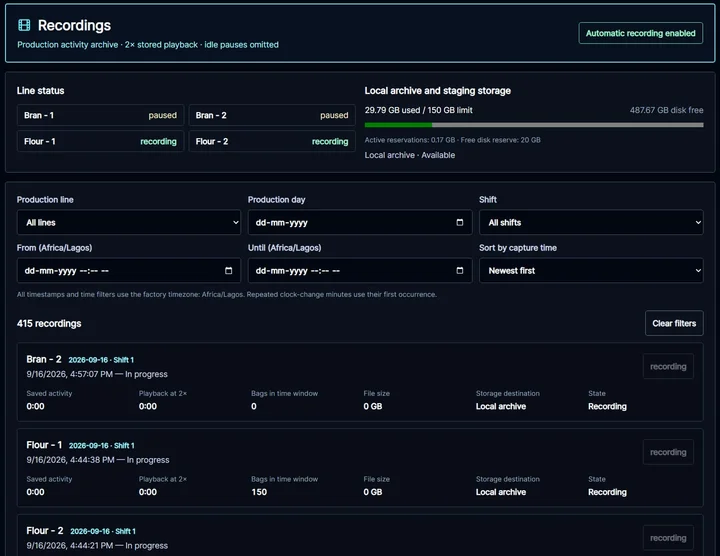Open the Production day calendar picker icon

tap(460, 222)
